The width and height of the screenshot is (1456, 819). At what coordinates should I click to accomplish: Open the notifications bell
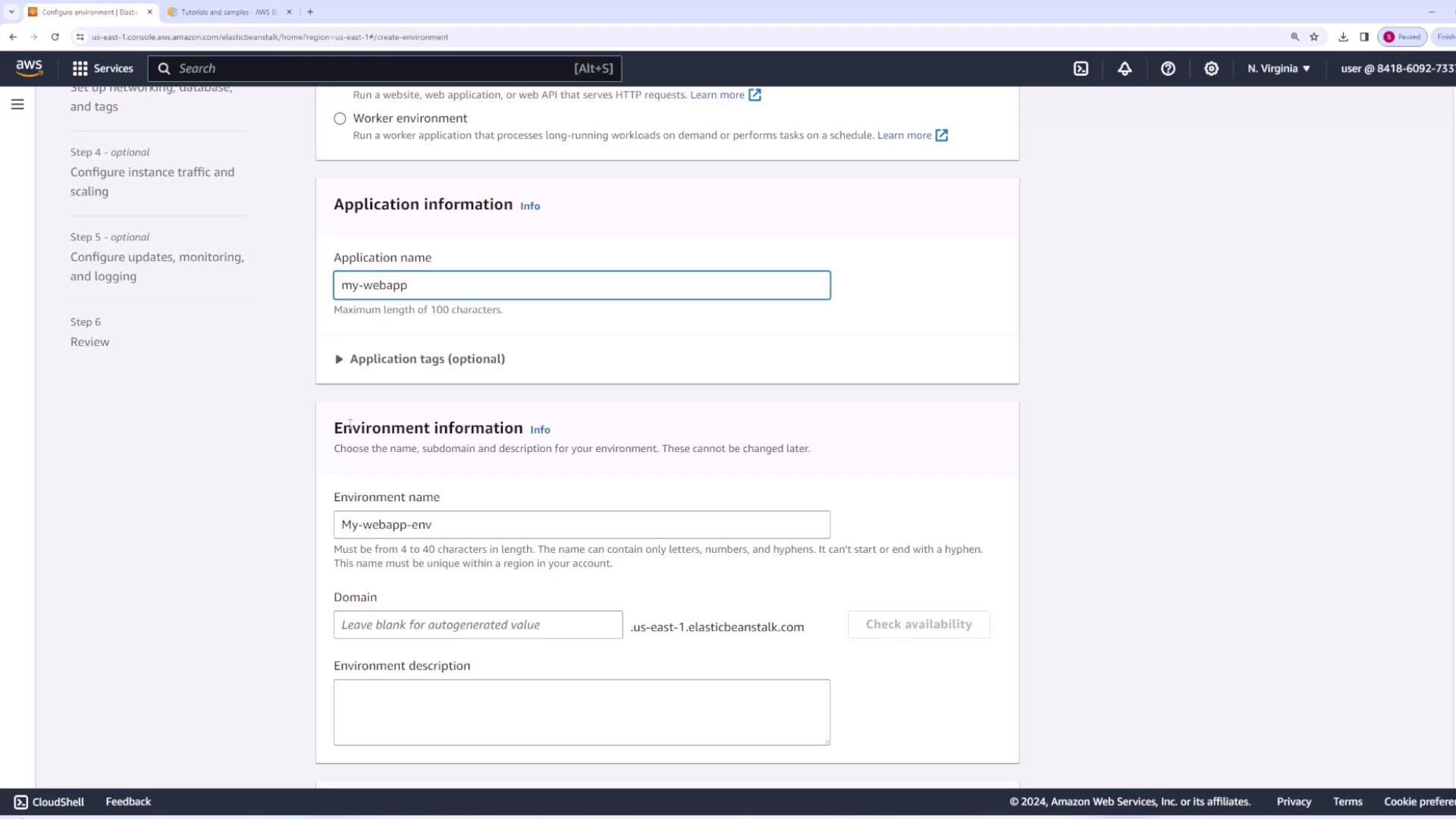[x=1125, y=68]
